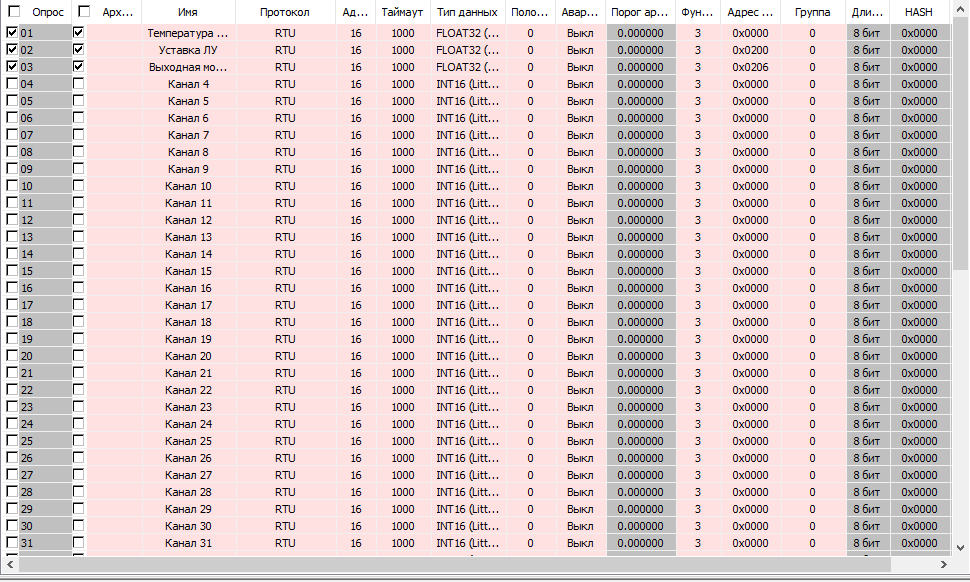Image resolution: width=970 pixels, height=582 pixels.
Task: Open the 8 бит length cell for Канал 20
Action: [867, 356]
